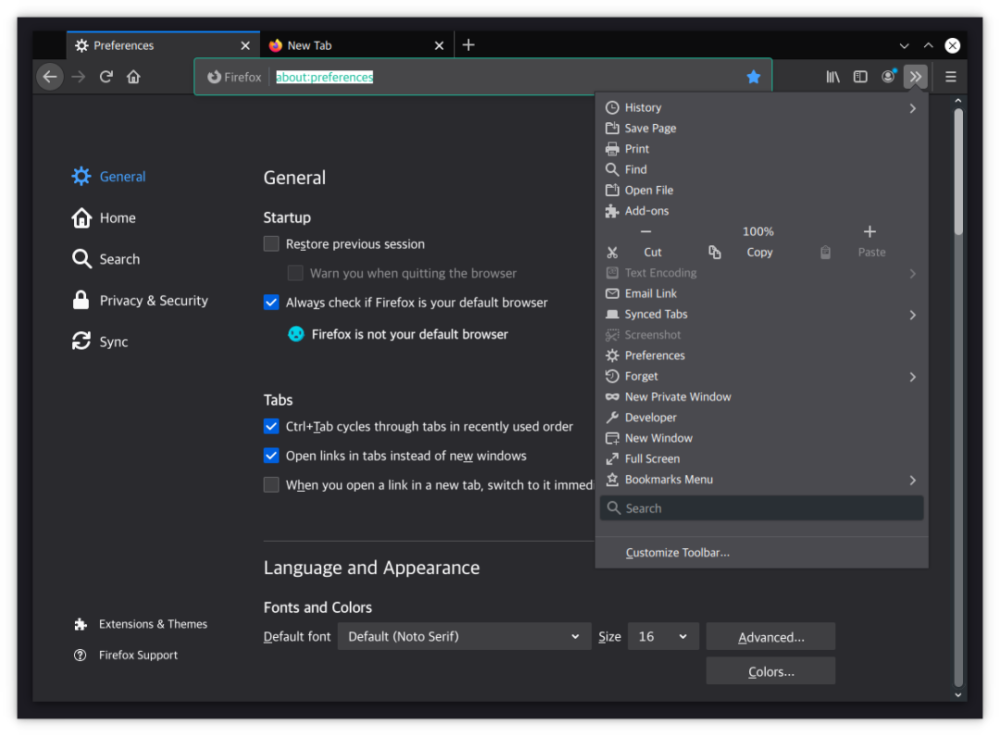The height and width of the screenshot is (736, 1000).
Task: Click the Home button in the navigation bar
Action: (x=133, y=77)
